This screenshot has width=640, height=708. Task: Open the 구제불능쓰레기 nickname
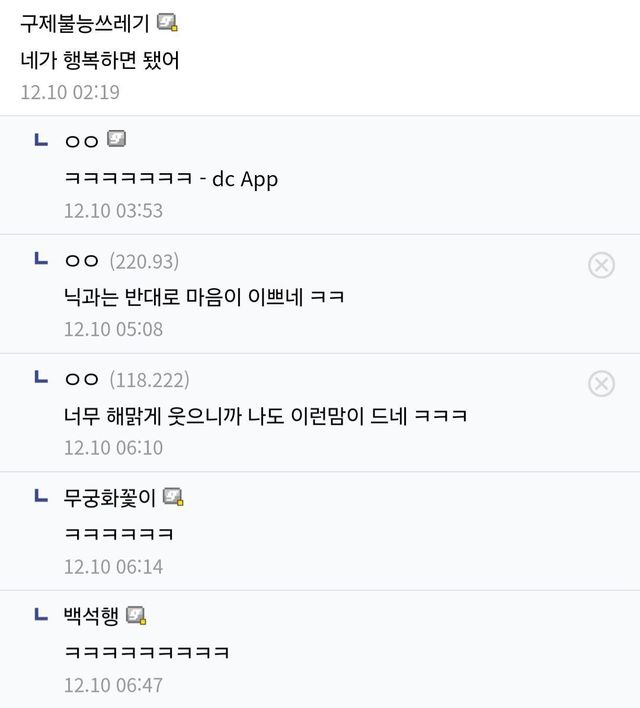[85, 23]
